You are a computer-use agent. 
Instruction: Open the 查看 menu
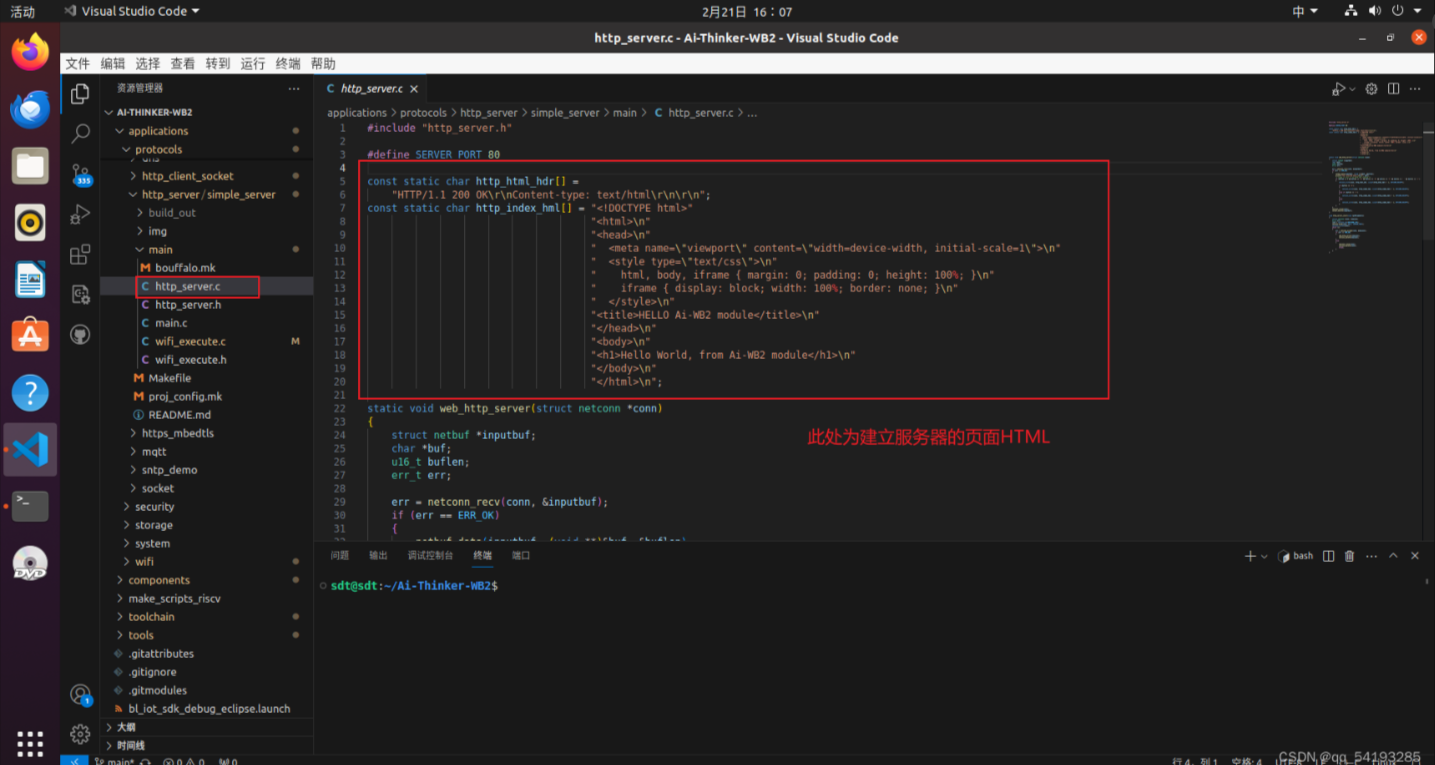(183, 63)
